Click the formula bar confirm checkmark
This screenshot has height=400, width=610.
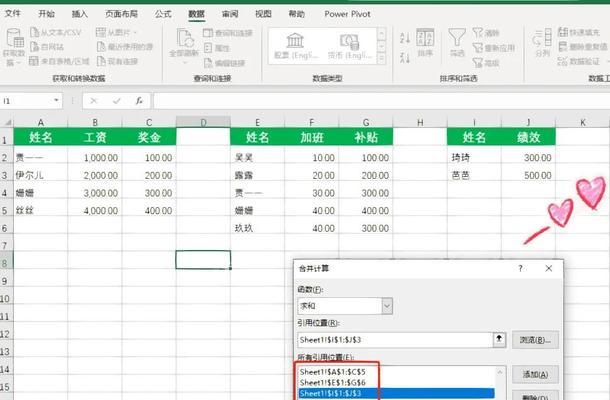[x=116, y=101]
